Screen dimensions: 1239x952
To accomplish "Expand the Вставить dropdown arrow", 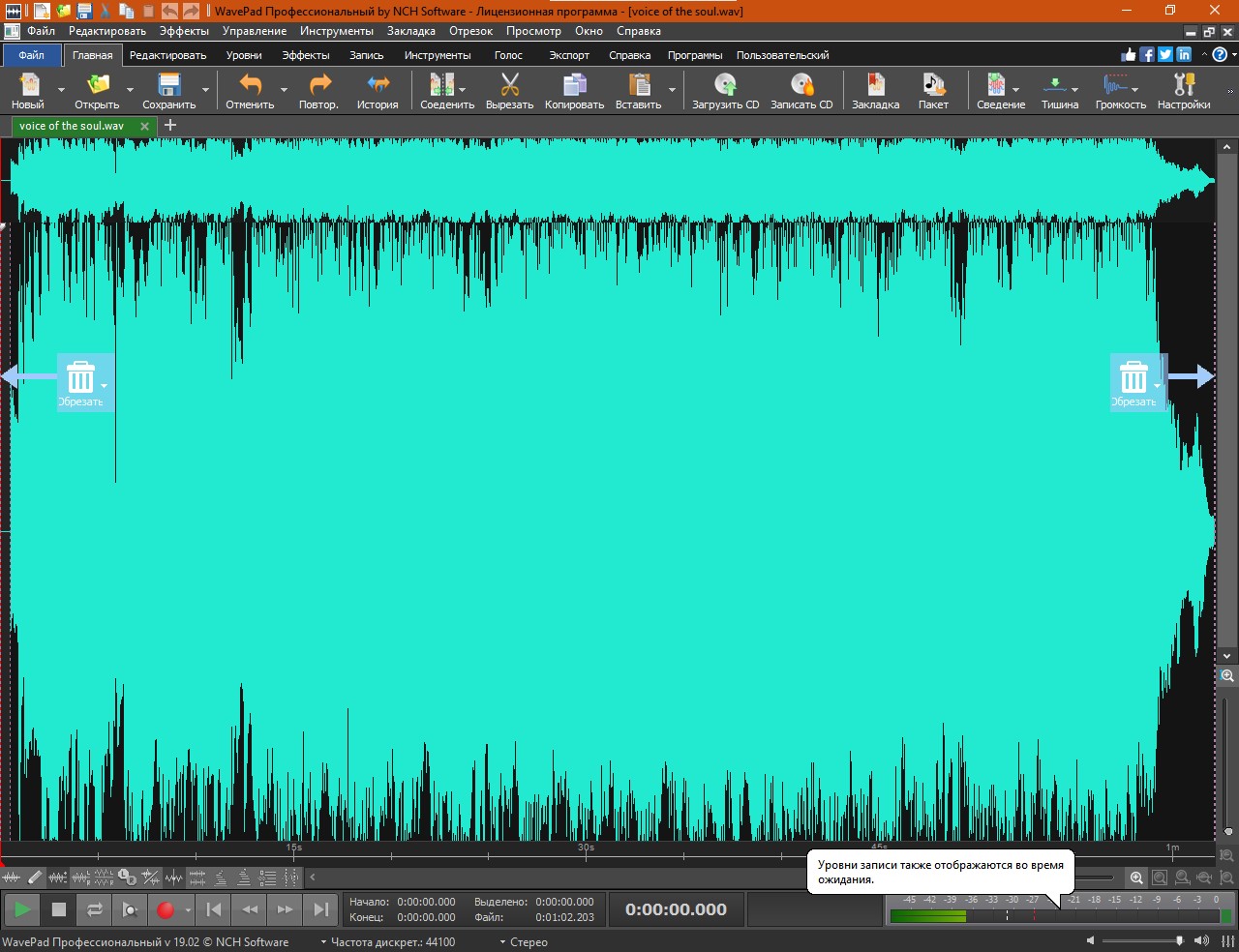I will [x=672, y=90].
